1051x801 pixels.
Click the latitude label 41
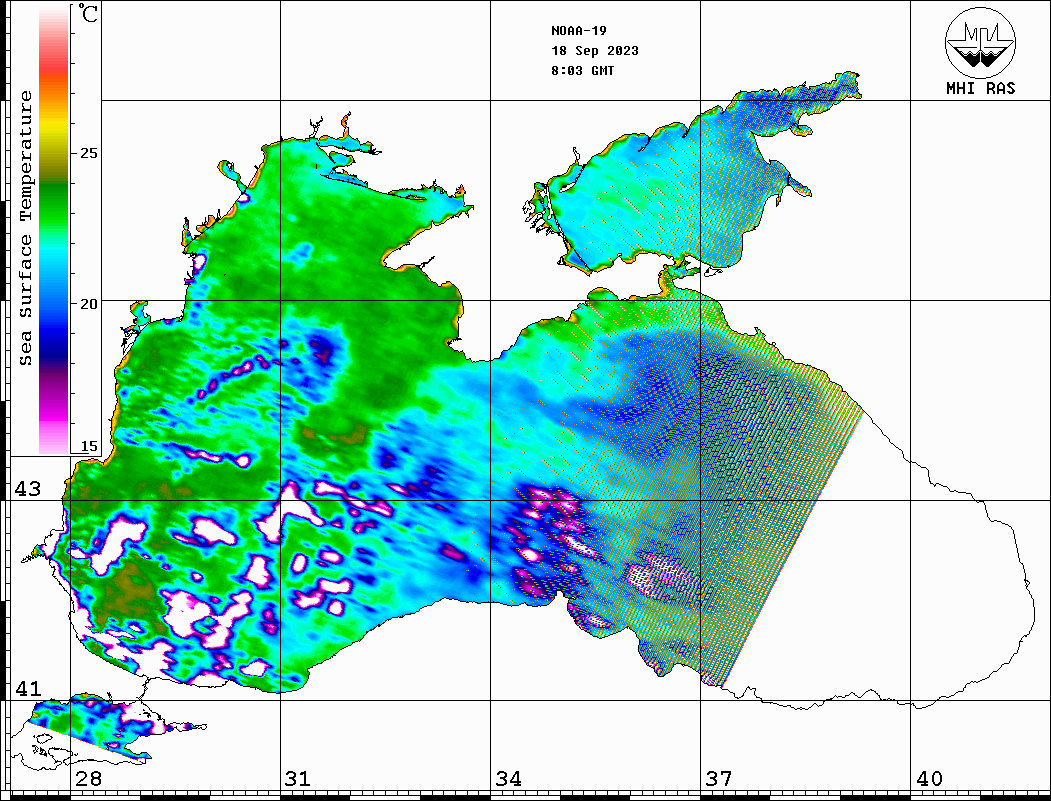click(x=27, y=688)
